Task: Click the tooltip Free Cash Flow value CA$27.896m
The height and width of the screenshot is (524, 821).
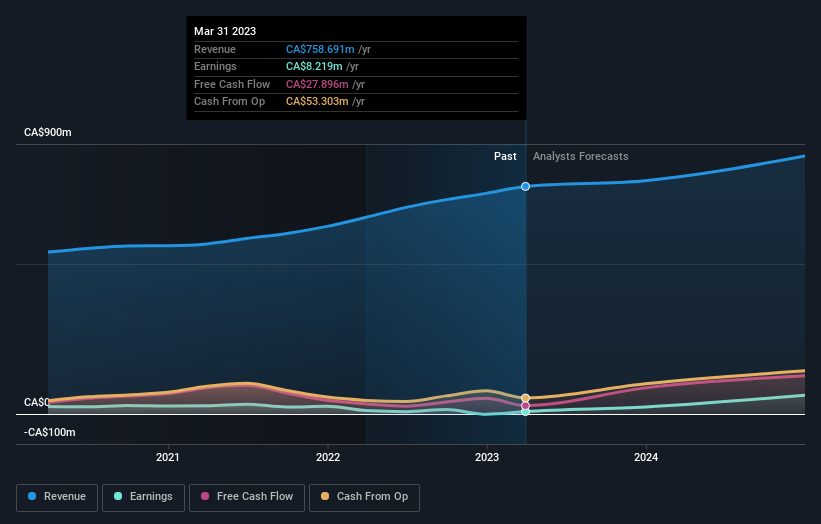Action: pyautogui.click(x=317, y=84)
